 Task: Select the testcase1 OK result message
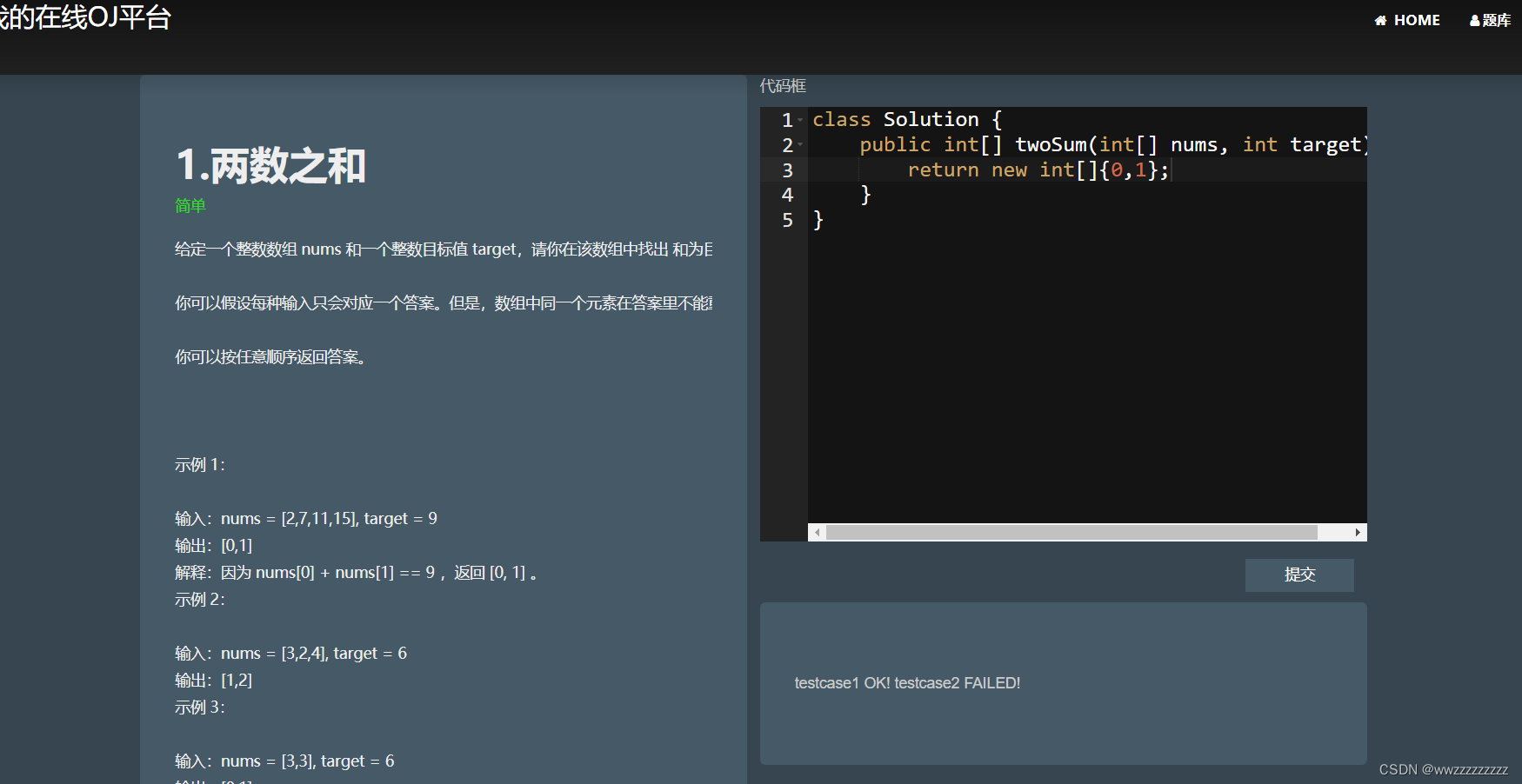coord(907,683)
